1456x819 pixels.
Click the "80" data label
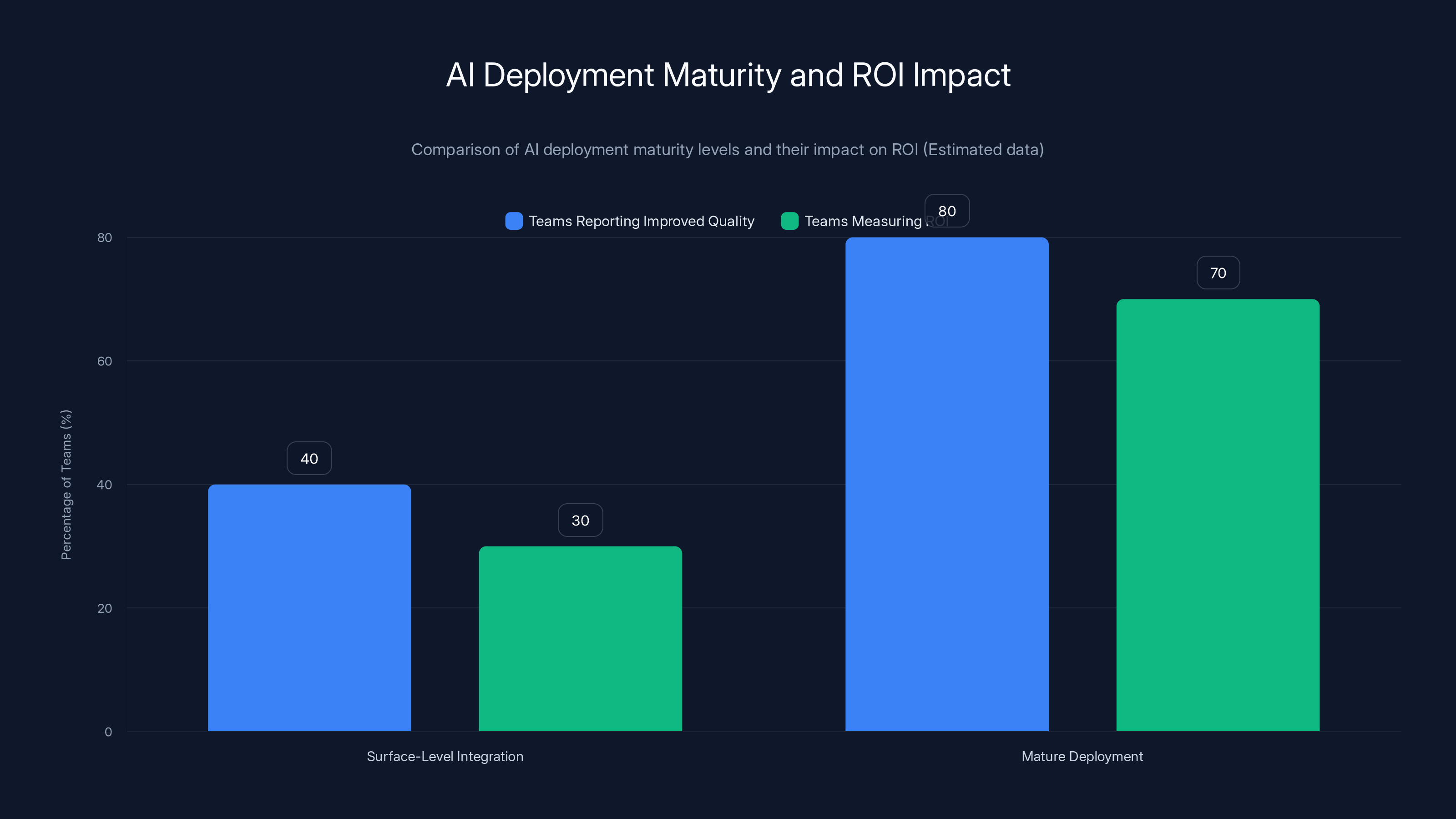[x=947, y=210]
